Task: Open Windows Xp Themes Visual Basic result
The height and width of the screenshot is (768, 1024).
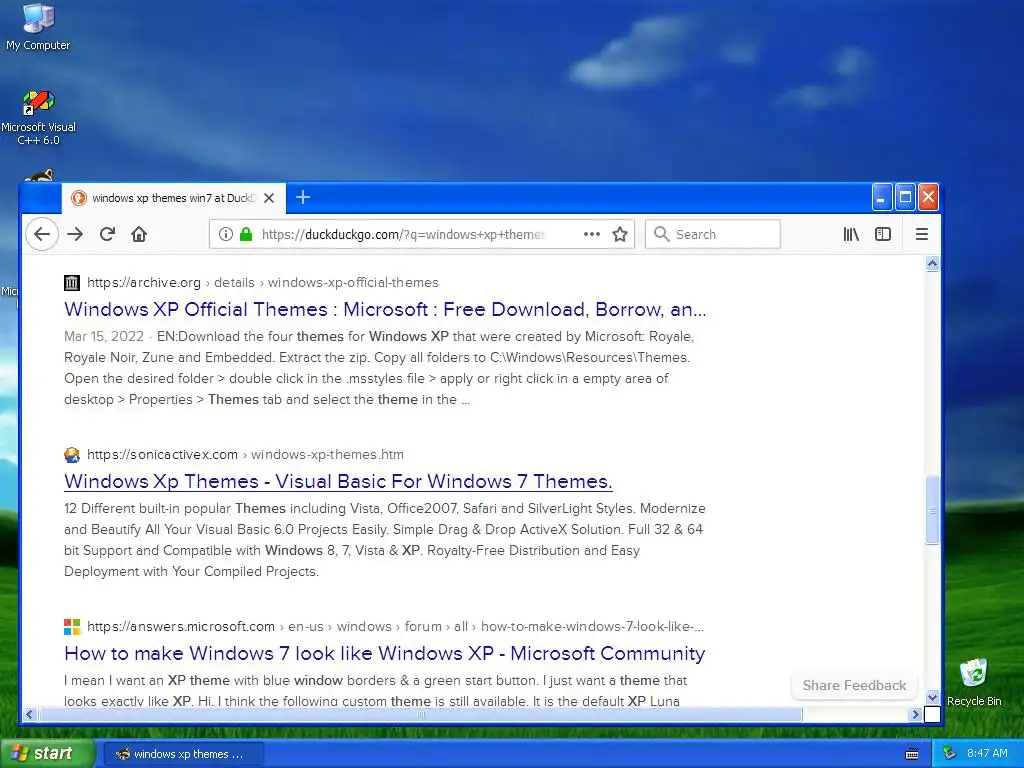Action: tap(338, 481)
